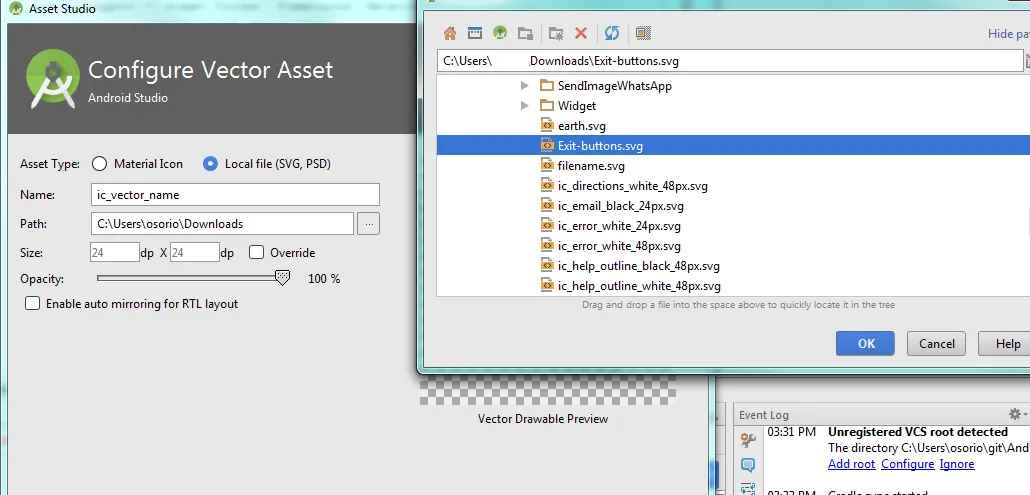Select Material Icon asset type
The image size is (1030, 495).
[x=100, y=163]
